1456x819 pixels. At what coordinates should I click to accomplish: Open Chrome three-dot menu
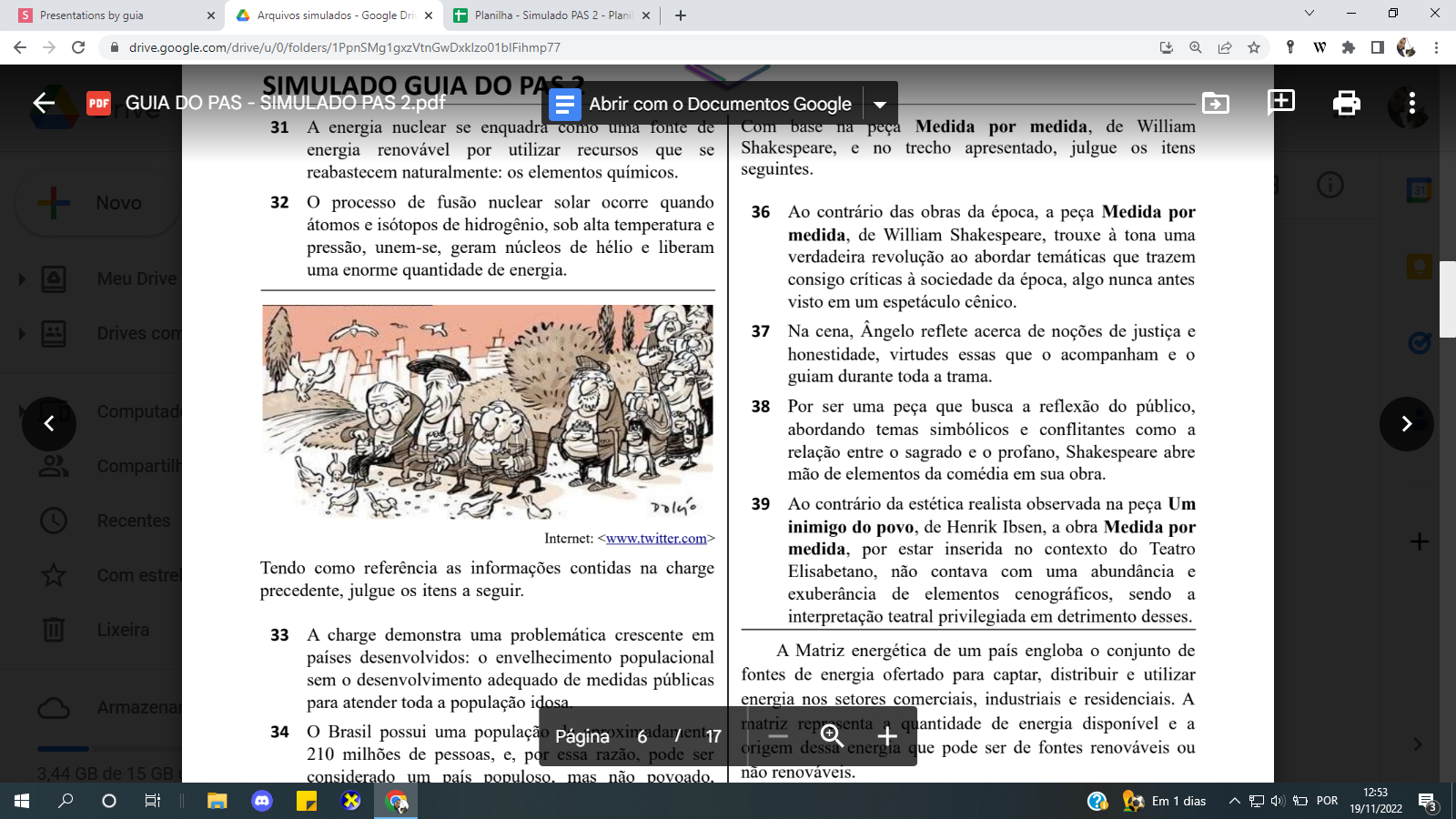1436,47
